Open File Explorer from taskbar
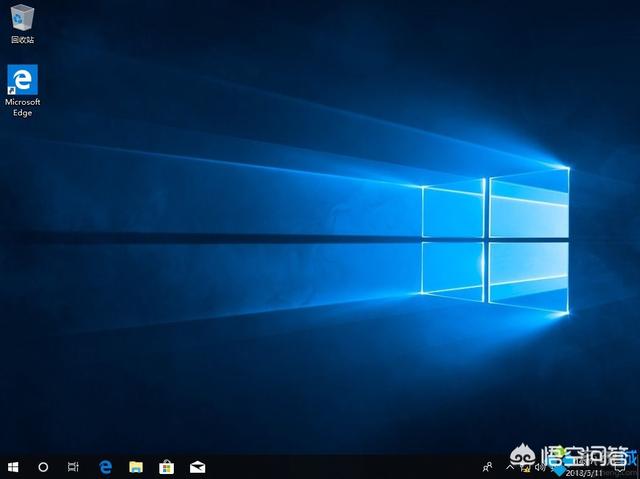The image size is (640, 479). coord(136,467)
